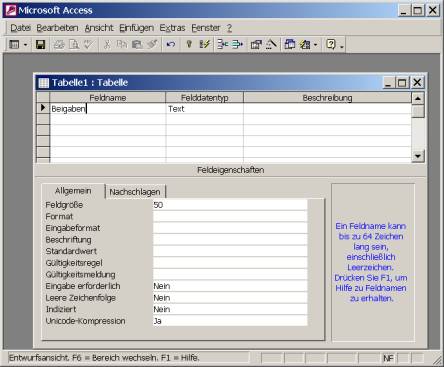
Task: Click the Leere Zeichenfolge value Nein
Action: pyautogui.click(x=230, y=298)
